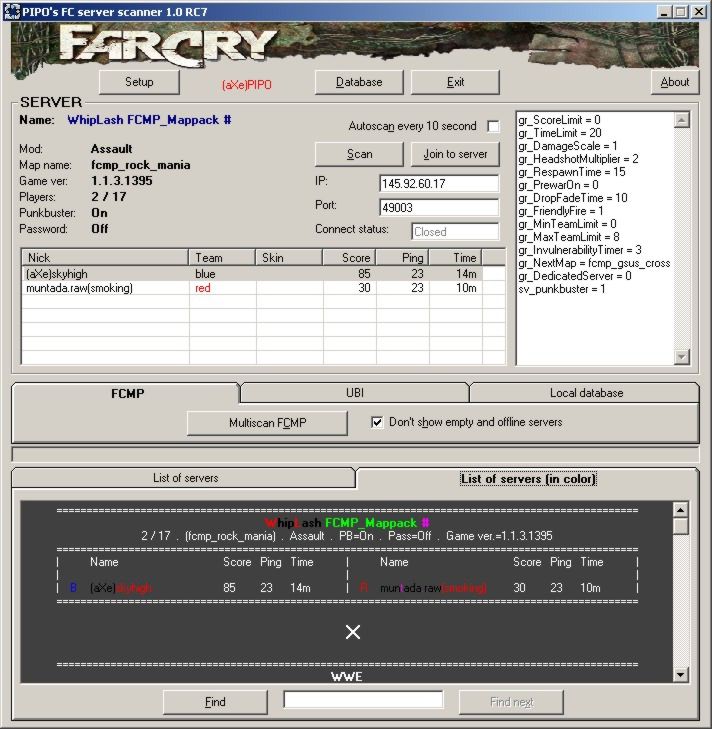Focus the Find search text field
Viewport: 712px width, 729px height.
(363, 700)
